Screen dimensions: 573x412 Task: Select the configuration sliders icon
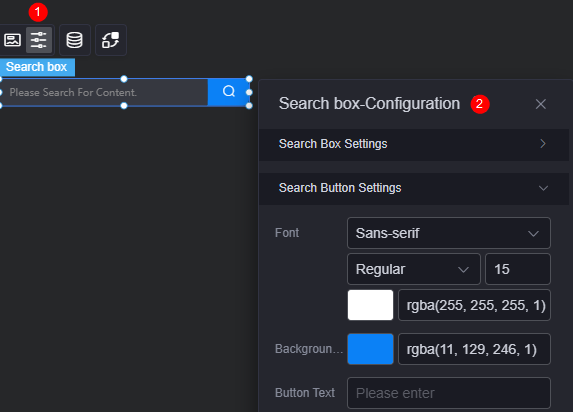click(39, 40)
